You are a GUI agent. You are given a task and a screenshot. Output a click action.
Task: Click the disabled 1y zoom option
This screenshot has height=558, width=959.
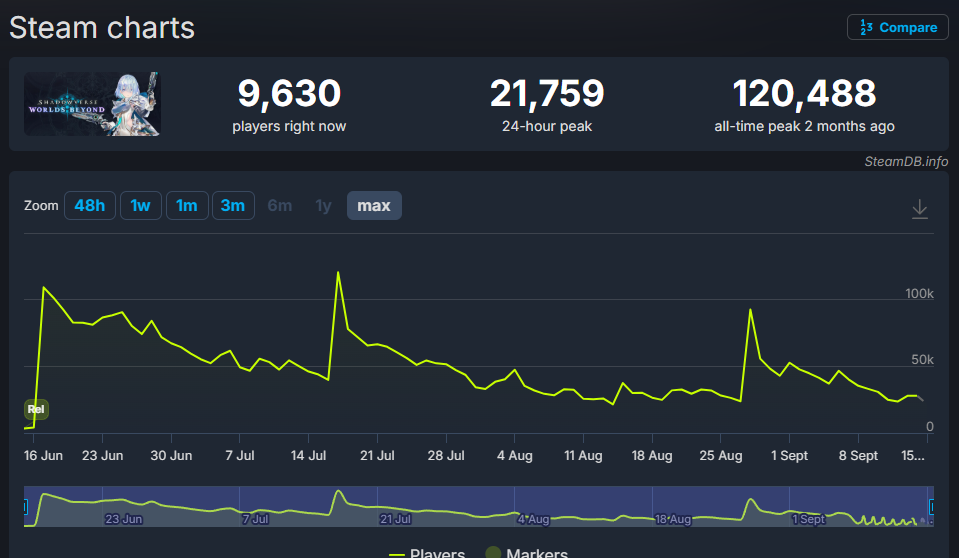tap(323, 206)
